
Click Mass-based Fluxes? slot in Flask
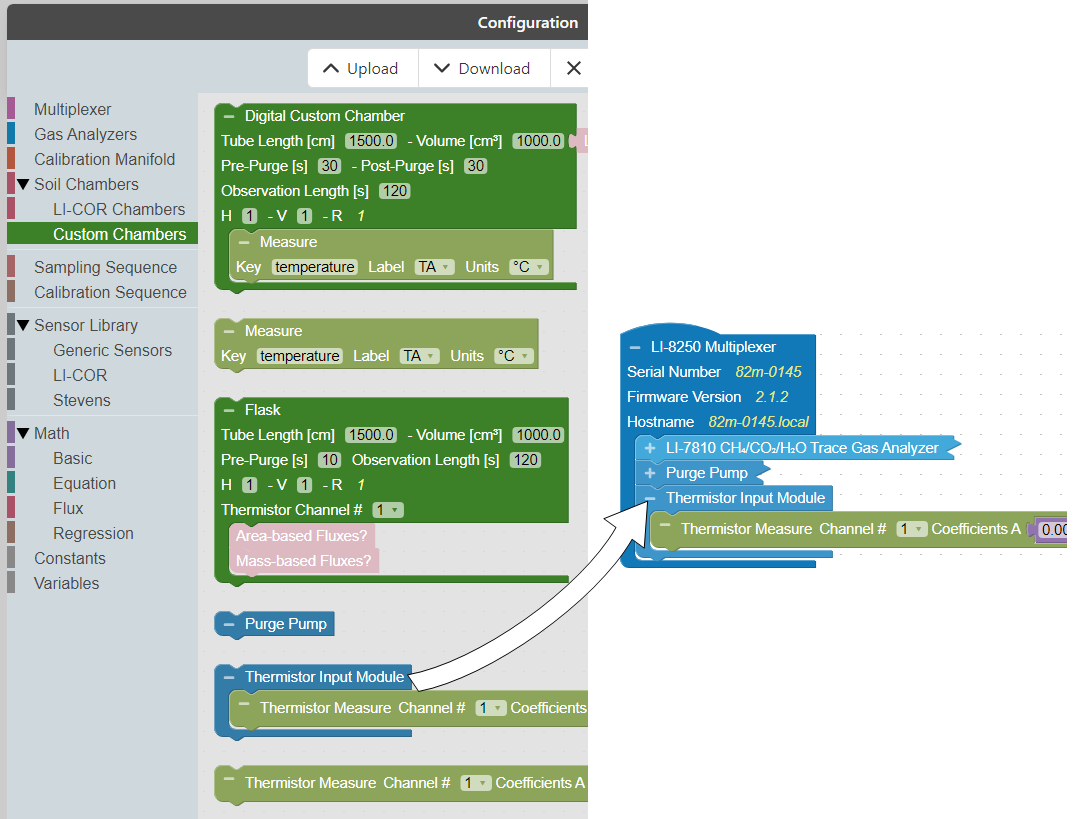point(304,561)
